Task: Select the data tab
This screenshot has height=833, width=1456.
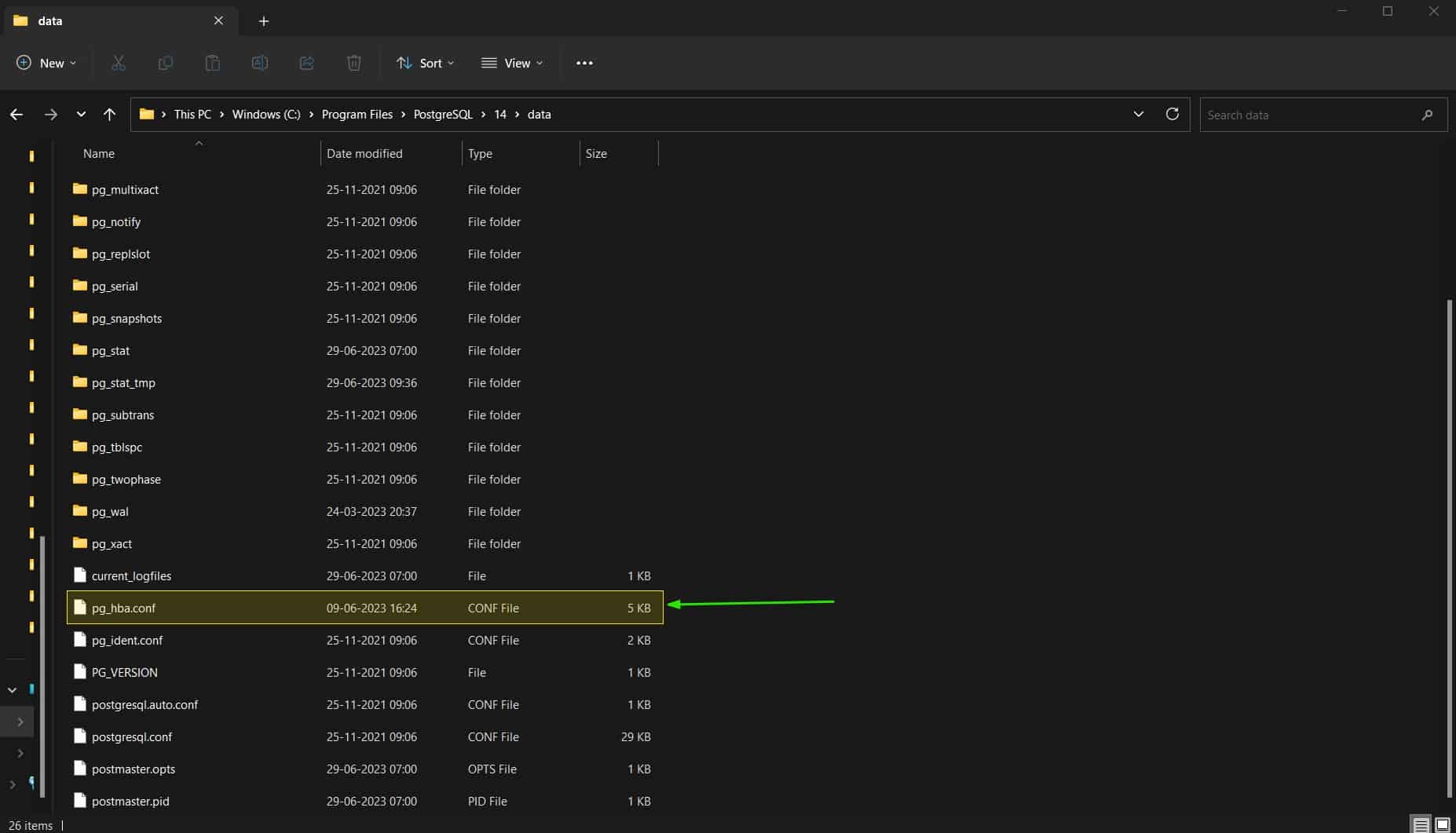Action: pos(110,20)
